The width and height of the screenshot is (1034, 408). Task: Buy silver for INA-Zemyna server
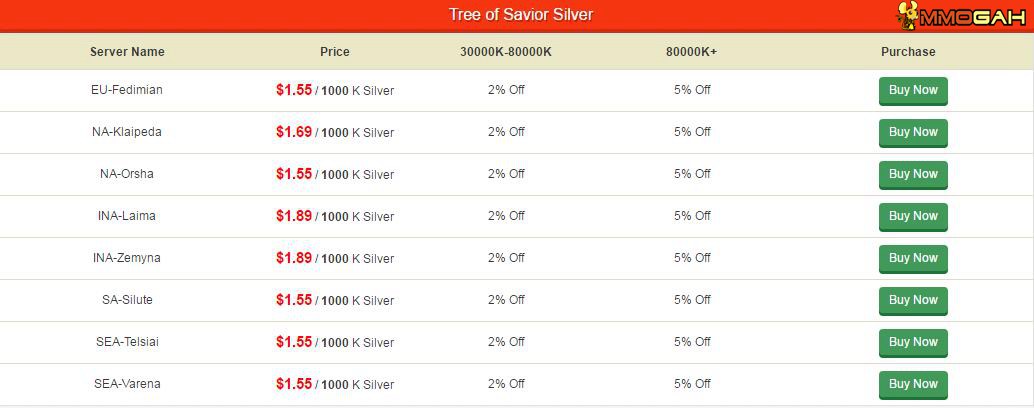coord(913,259)
